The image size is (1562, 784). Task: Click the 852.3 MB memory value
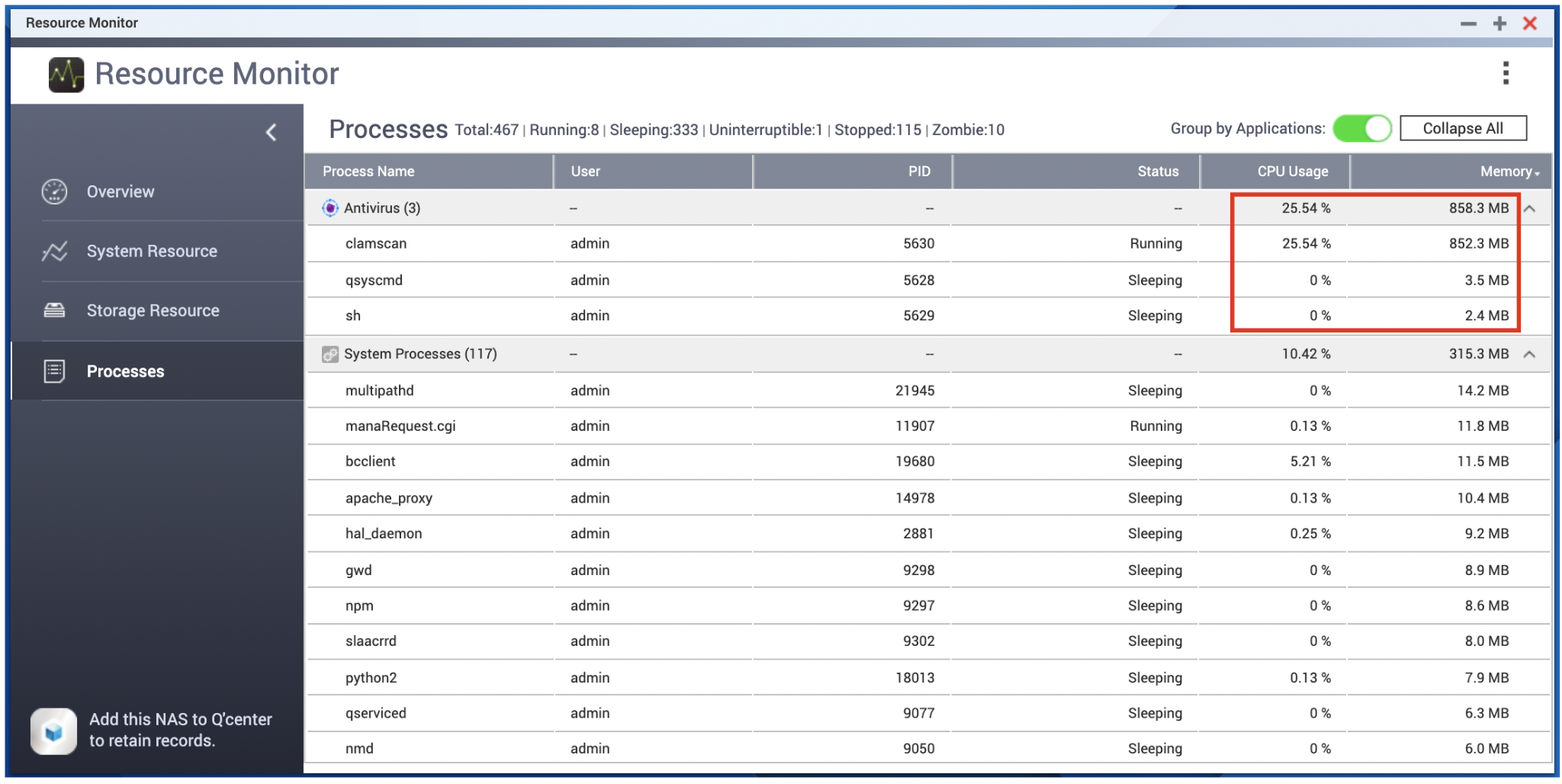[1479, 243]
